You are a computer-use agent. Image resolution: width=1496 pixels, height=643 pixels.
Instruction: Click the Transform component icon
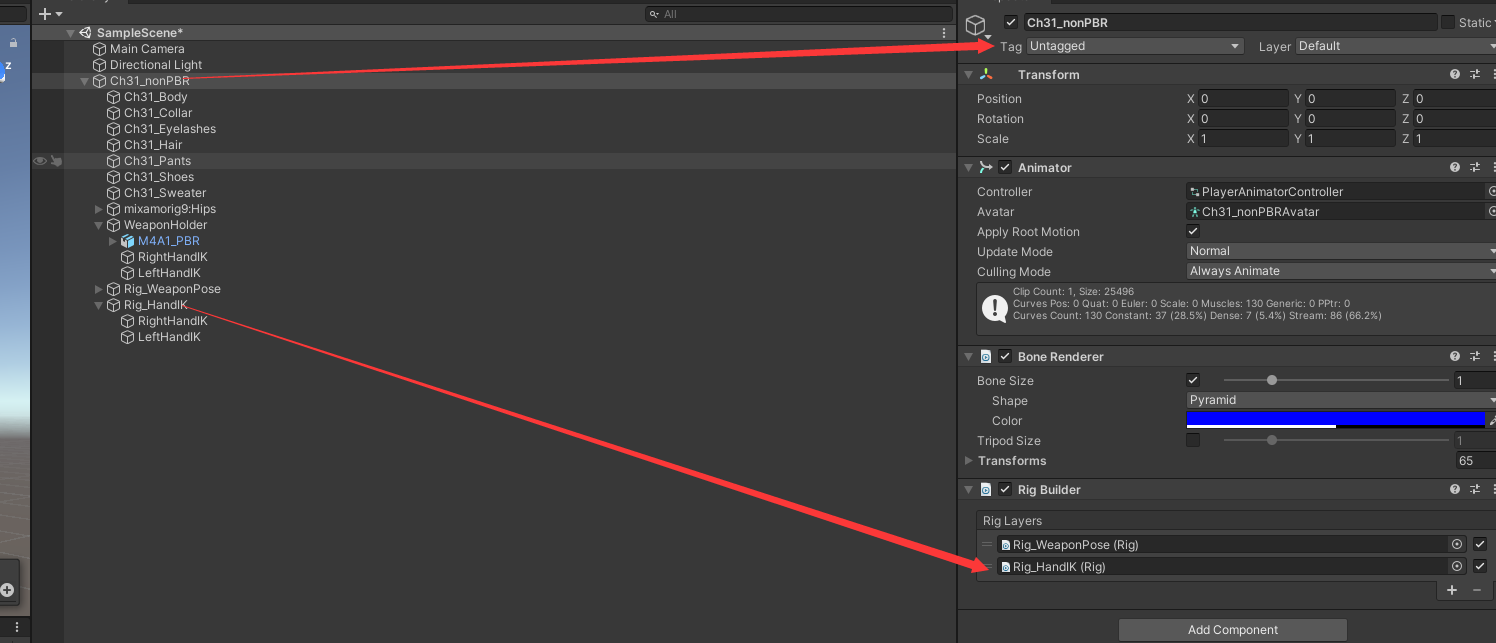985,74
